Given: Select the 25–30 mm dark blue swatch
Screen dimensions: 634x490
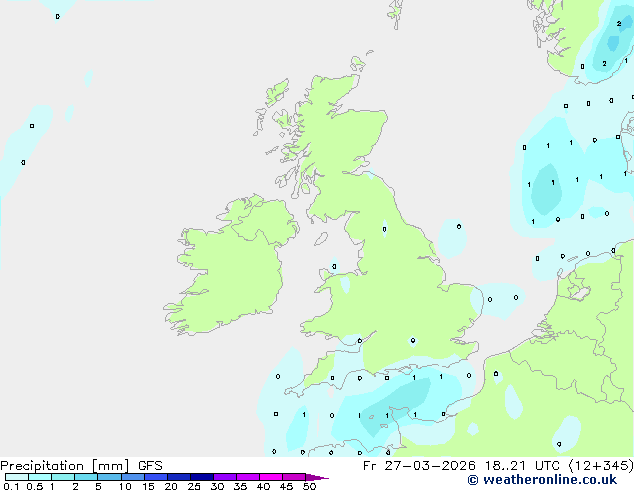Looking at the screenshot, I should [x=202, y=477].
